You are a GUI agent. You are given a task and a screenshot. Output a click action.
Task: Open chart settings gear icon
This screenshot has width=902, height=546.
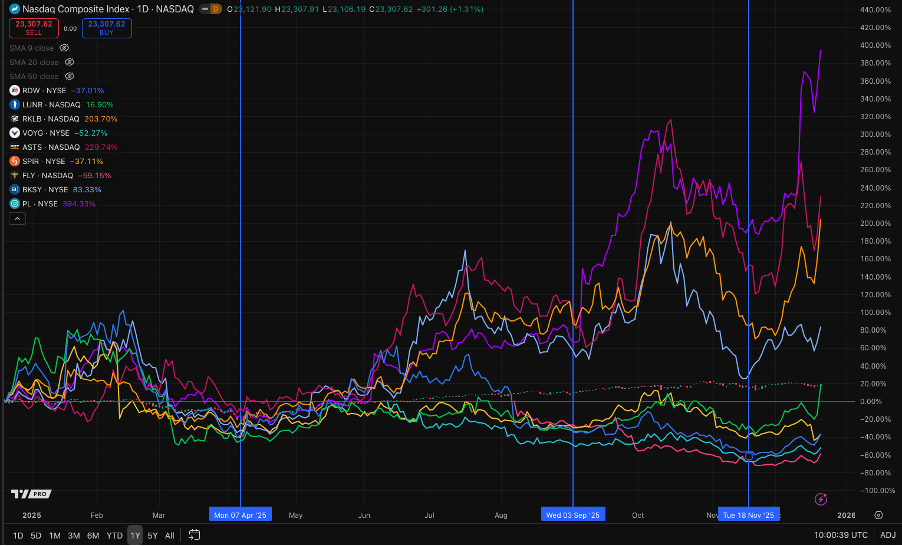[878, 515]
